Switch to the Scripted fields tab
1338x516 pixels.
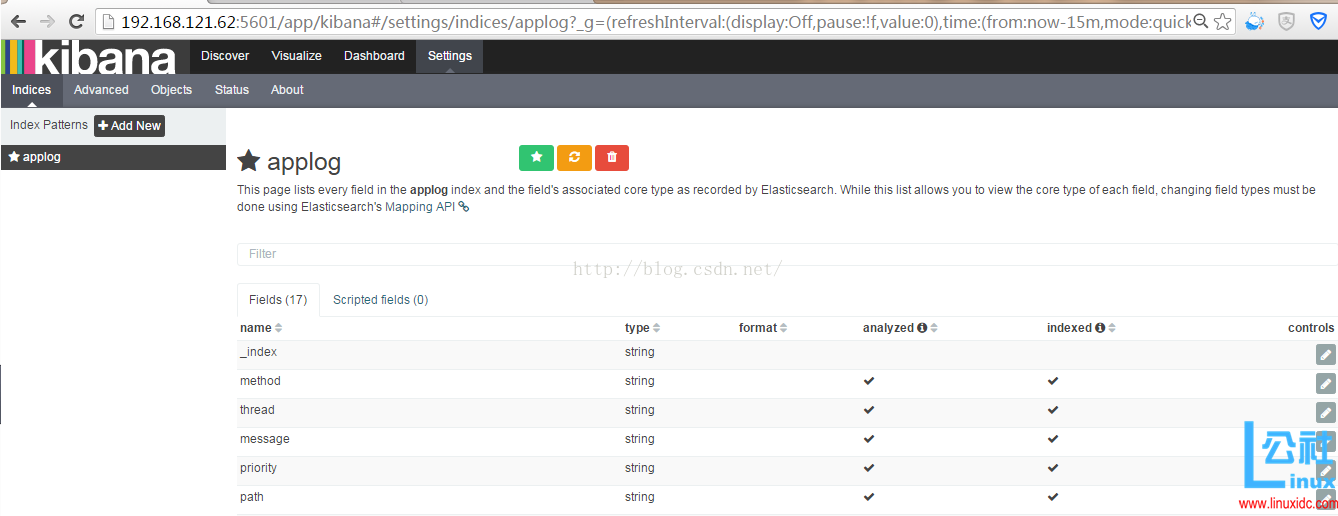pos(380,300)
